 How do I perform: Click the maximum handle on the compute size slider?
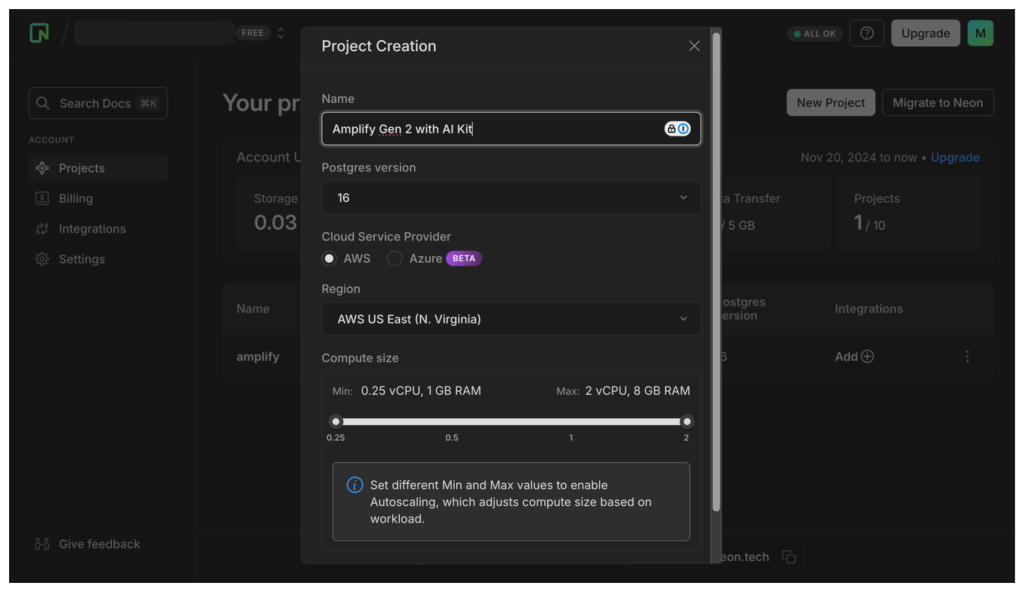[686, 420]
